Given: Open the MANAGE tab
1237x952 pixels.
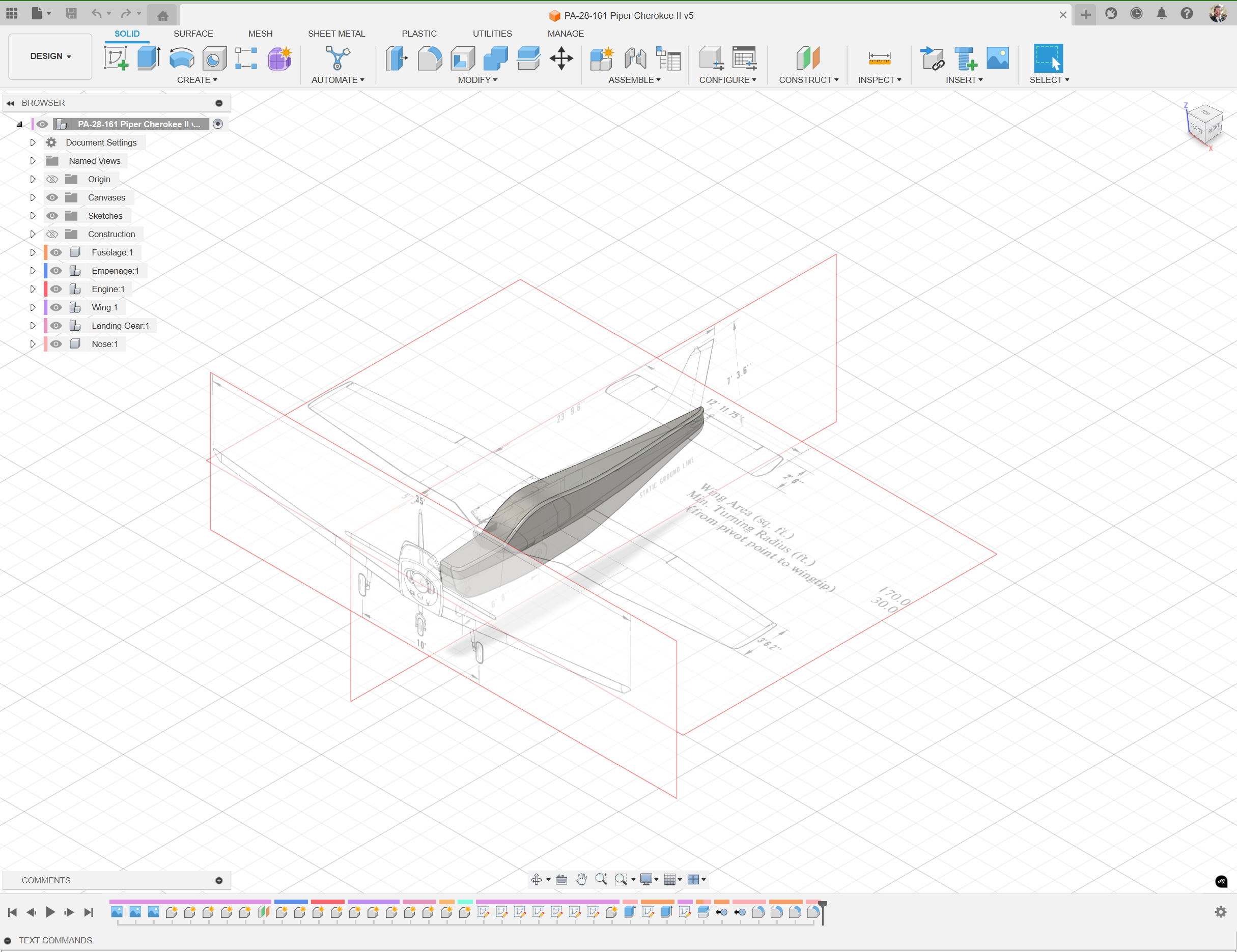Looking at the screenshot, I should (x=565, y=34).
